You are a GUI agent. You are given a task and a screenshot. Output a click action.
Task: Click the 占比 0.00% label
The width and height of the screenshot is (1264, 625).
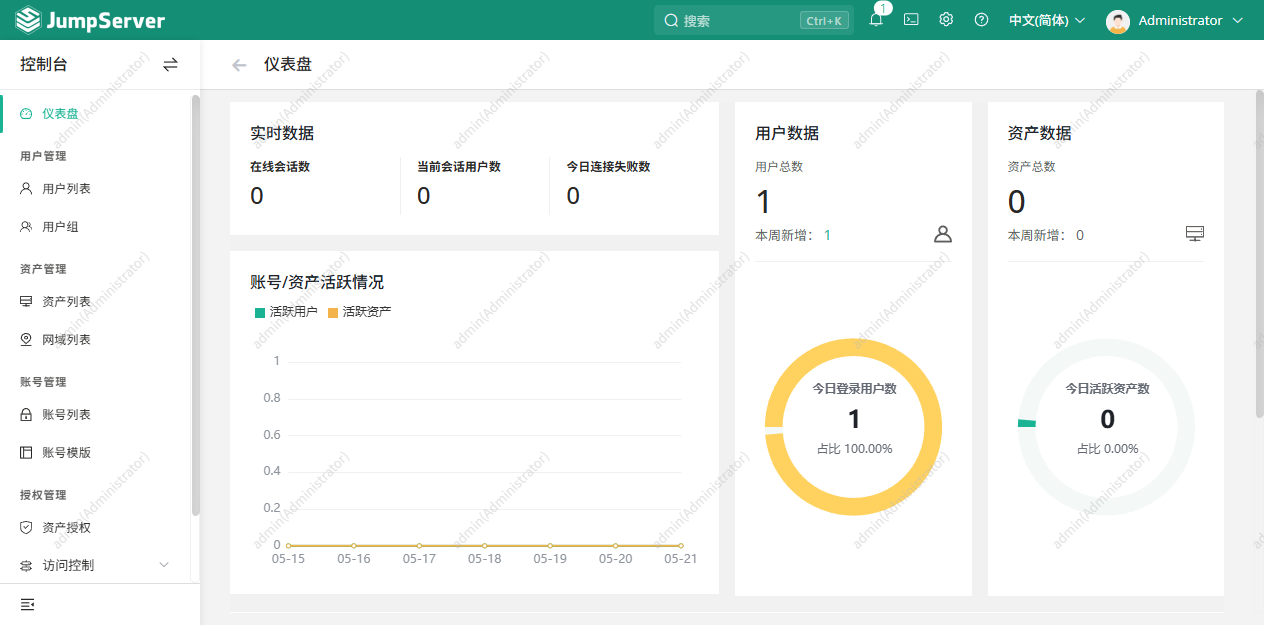pyautogui.click(x=1107, y=448)
